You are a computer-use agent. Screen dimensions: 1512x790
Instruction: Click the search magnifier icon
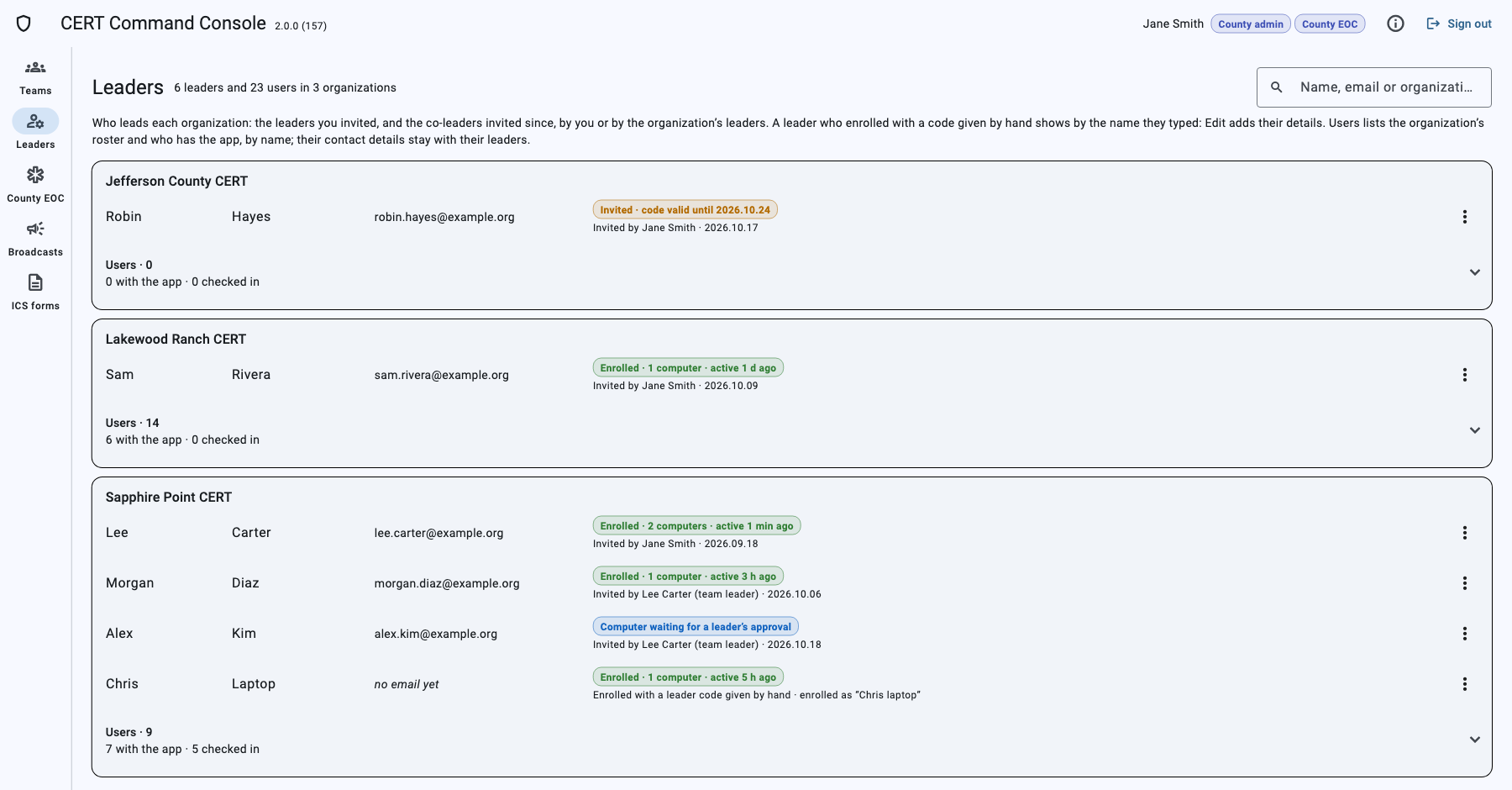tap(1277, 87)
